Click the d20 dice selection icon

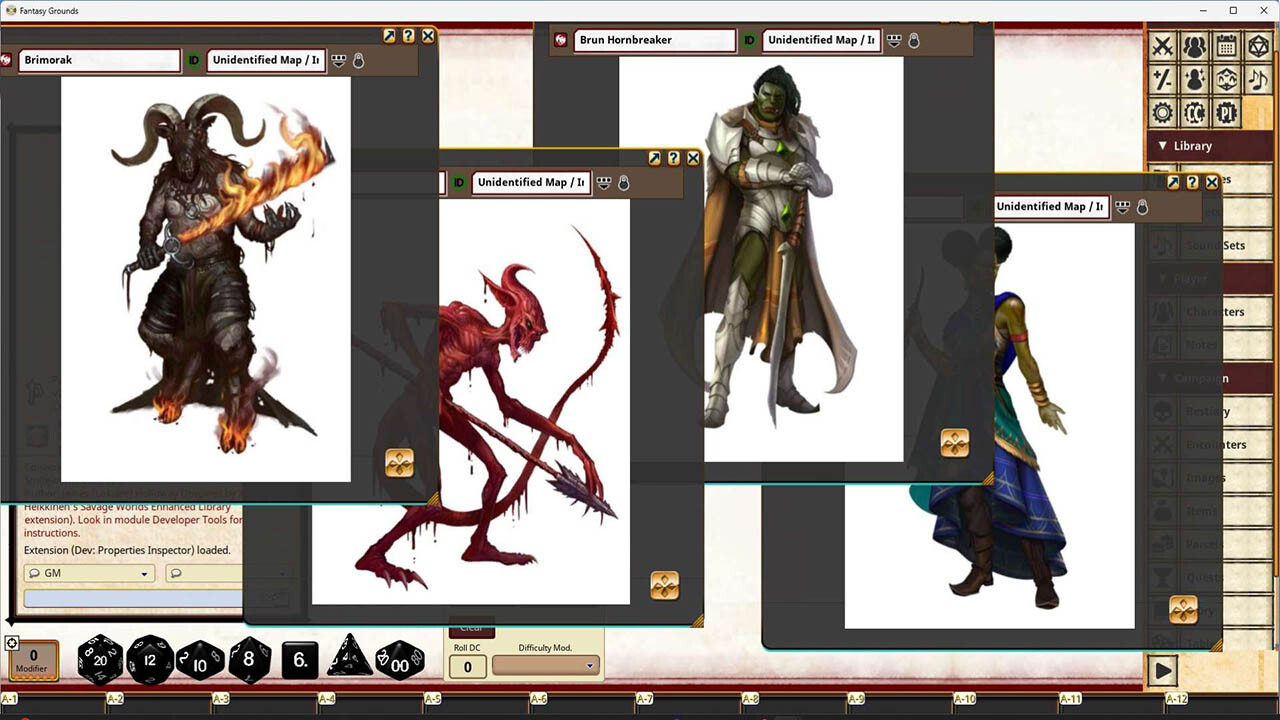[x=1258, y=46]
